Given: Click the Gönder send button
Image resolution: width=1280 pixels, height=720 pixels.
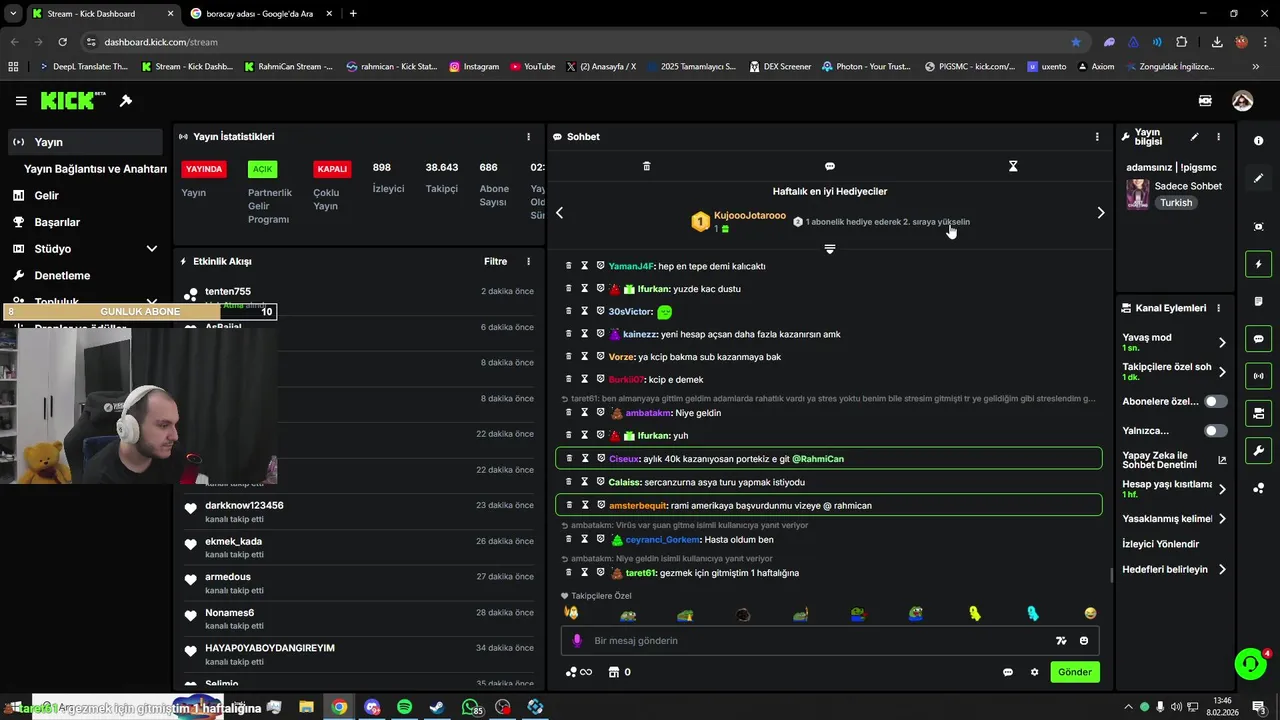Looking at the screenshot, I should 1075,672.
